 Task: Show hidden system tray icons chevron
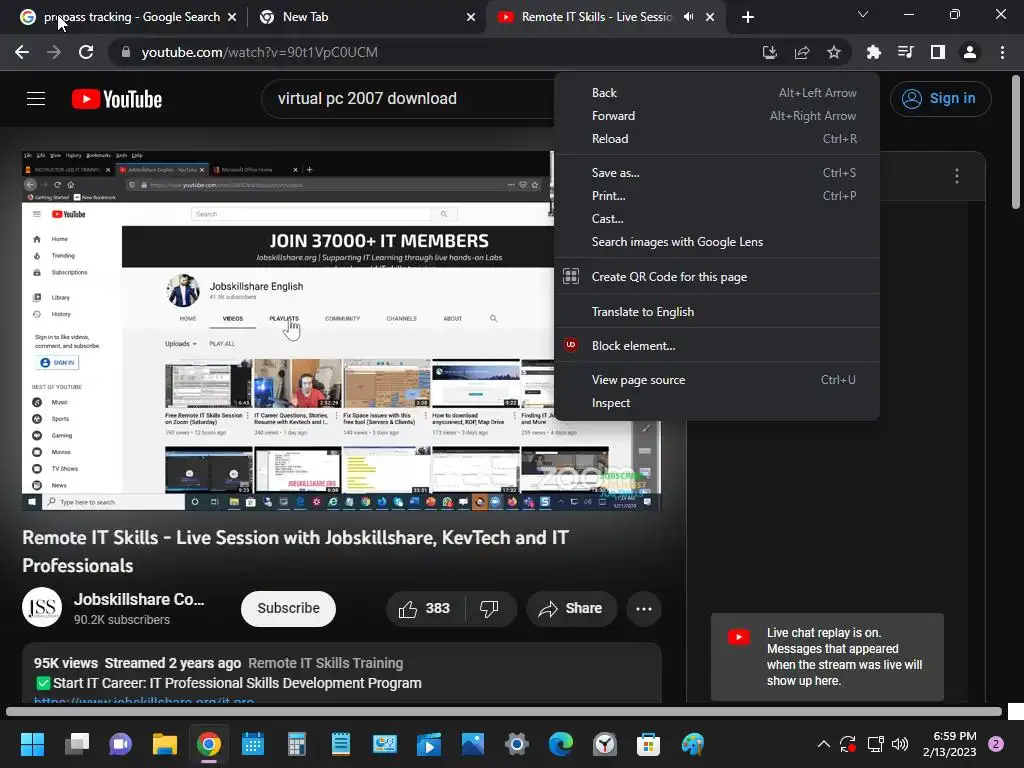pos(824,744)
